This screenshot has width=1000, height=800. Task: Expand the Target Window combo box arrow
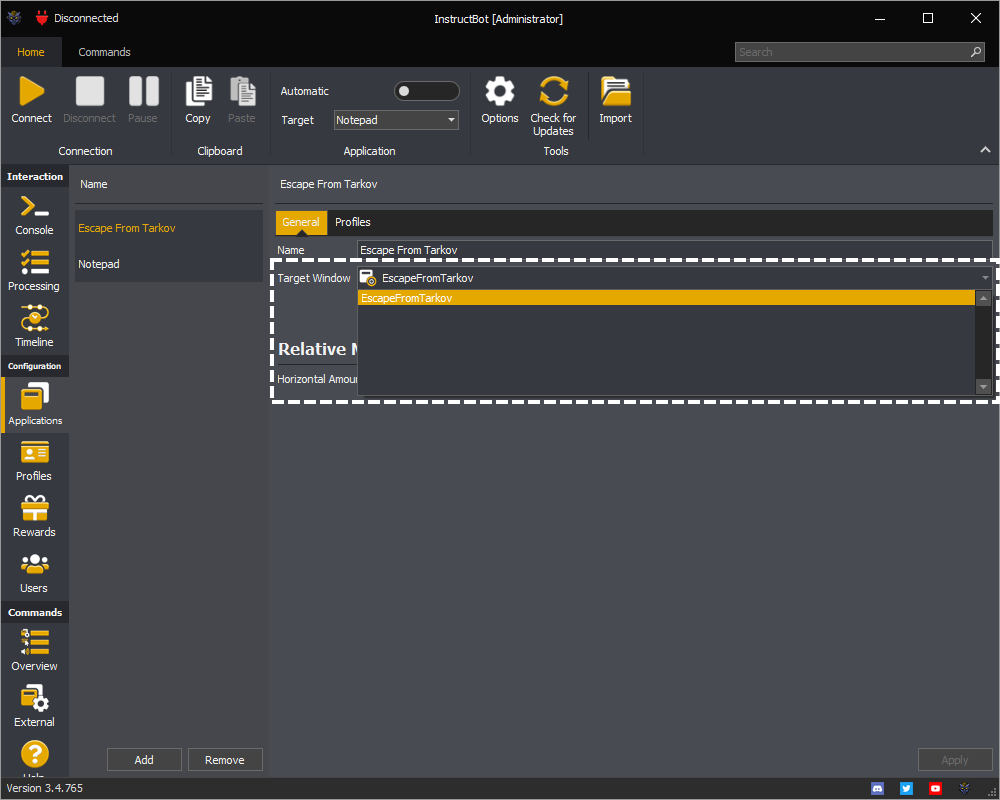[x=985, y=278]
